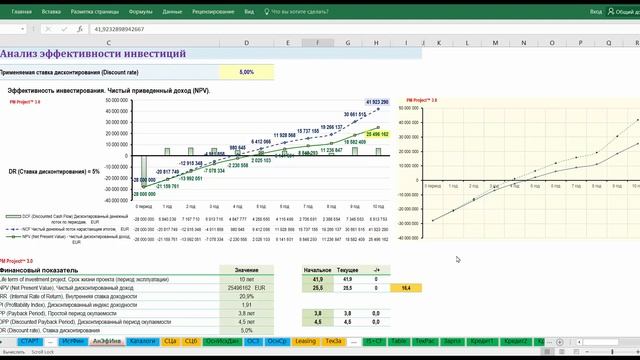Open the Формулы ribbon tab
640x360 pixels.
(140, 12)
